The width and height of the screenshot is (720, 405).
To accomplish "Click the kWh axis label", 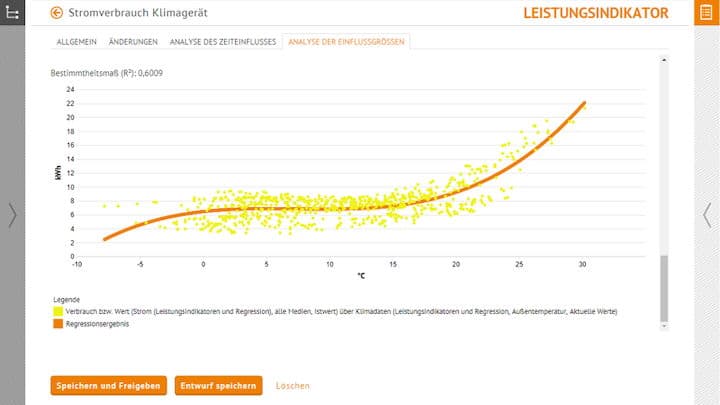I will pyautogui.click(x=58, y=173).
